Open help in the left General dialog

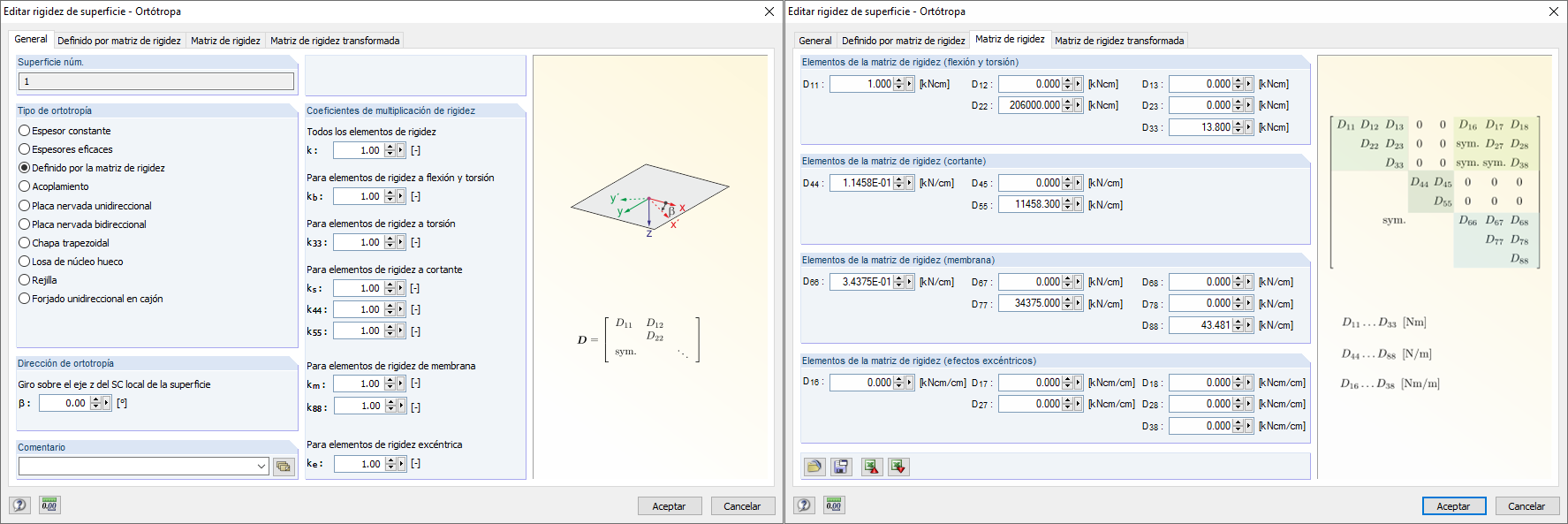click(19, 505)
